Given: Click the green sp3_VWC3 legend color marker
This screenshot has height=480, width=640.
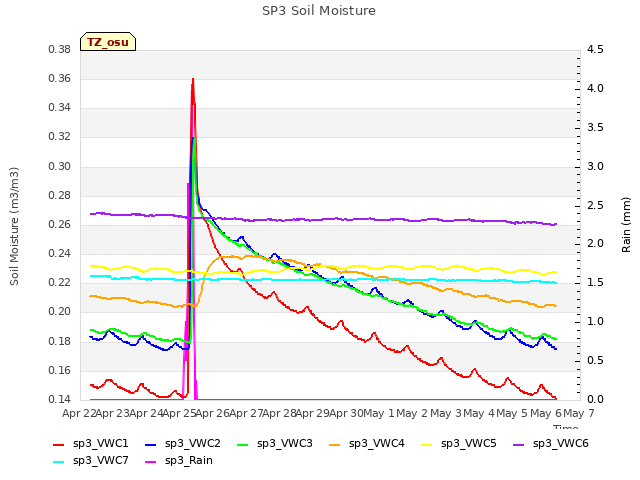Looking at the screenshot, I should coord(243,445).
